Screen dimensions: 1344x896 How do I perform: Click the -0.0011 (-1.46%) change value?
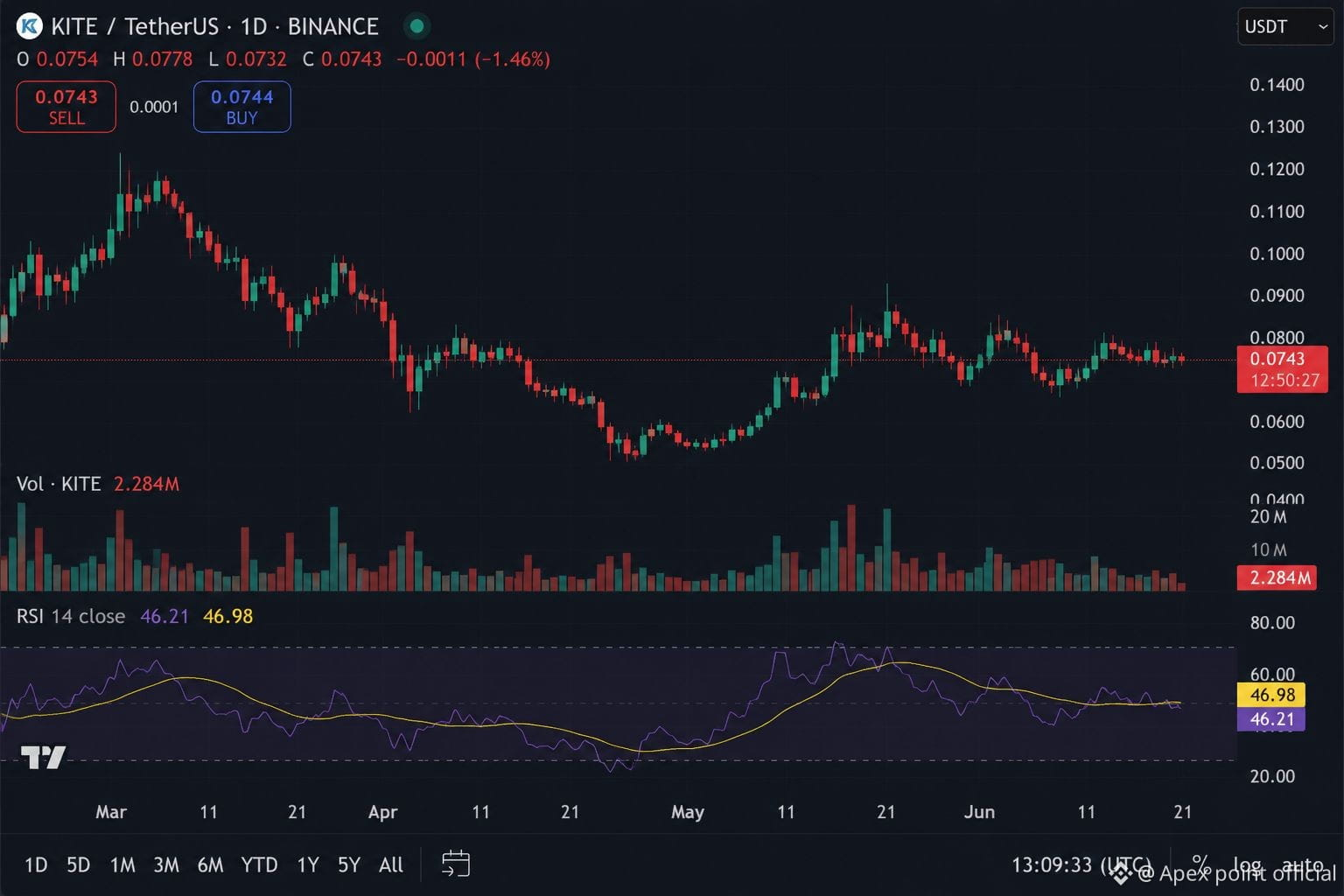pos(473,59)
